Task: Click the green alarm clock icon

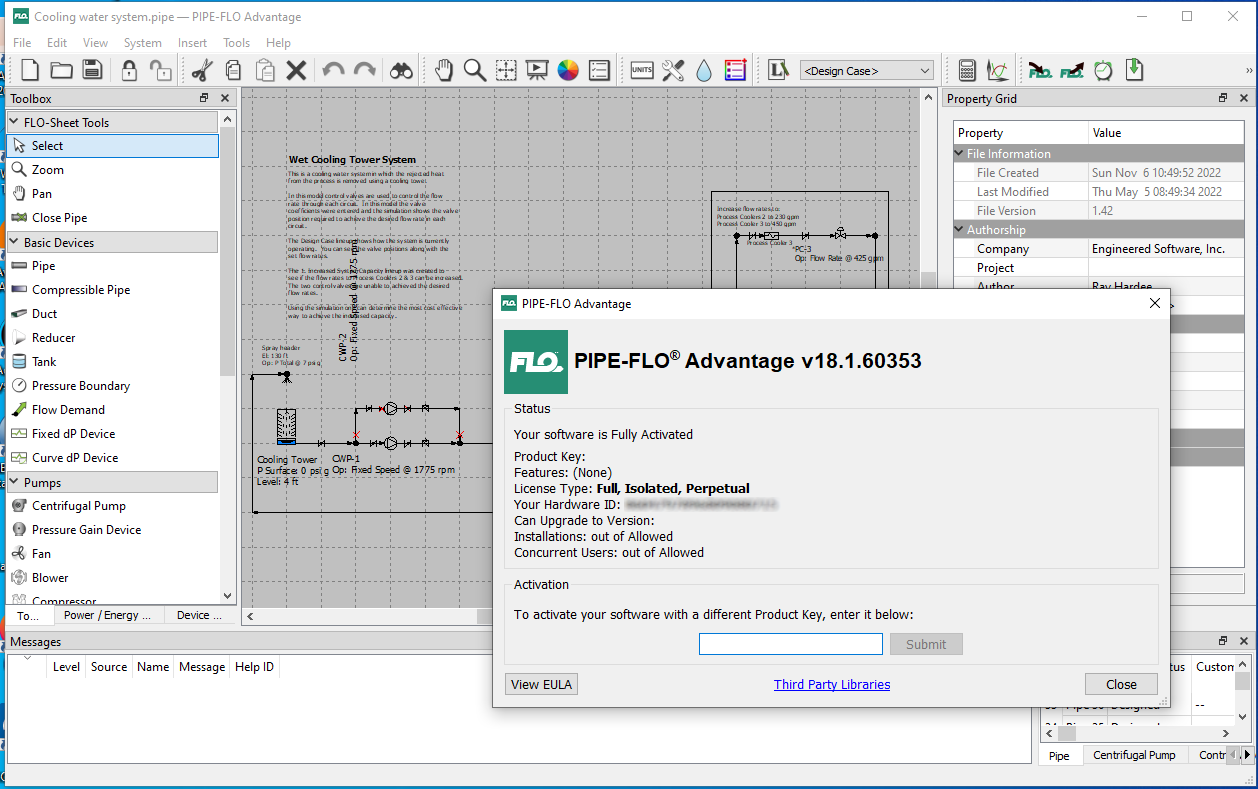Action: (x=1103, y=70)
